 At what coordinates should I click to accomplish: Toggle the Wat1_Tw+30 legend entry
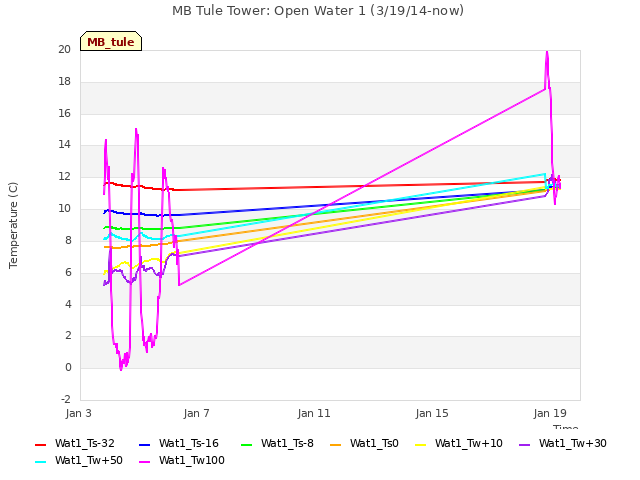pos(563,444)
